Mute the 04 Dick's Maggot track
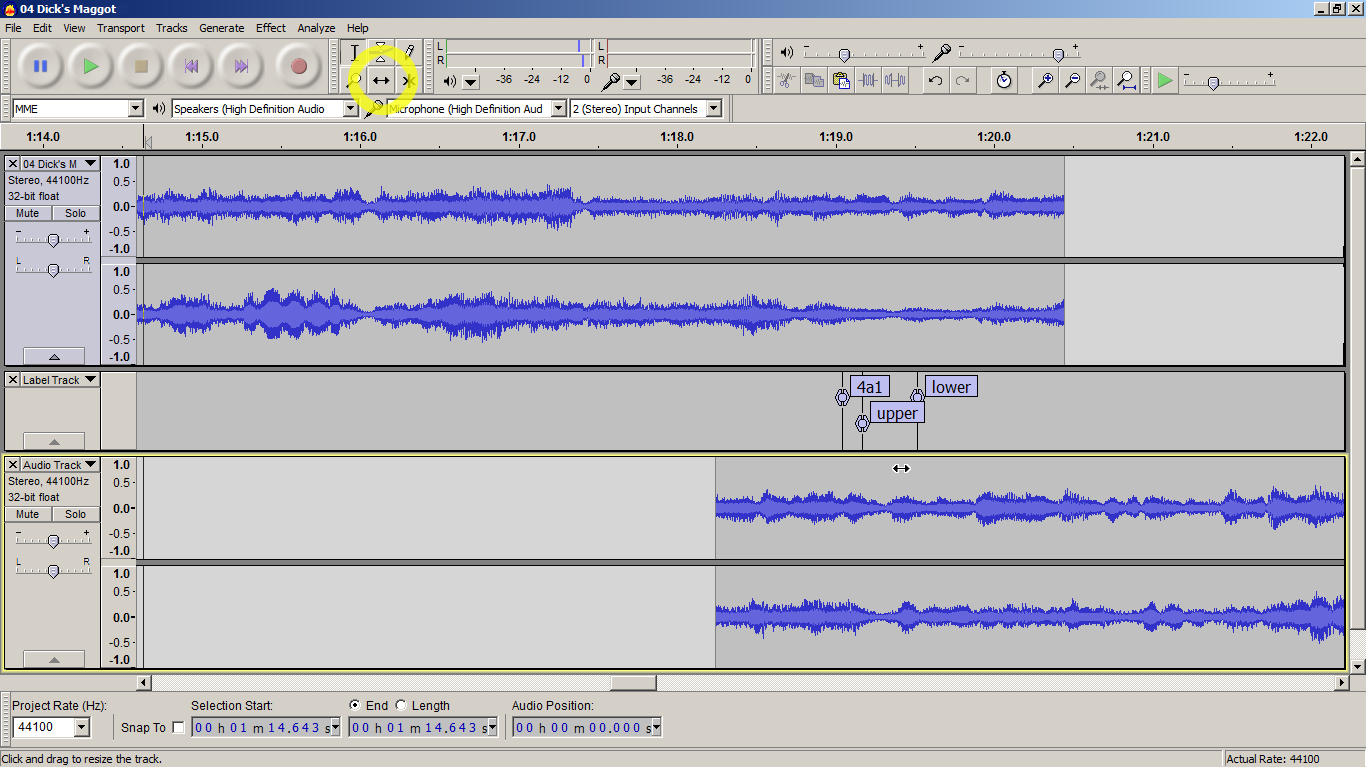Screen dimensions: 1366x768 (28, 213)
